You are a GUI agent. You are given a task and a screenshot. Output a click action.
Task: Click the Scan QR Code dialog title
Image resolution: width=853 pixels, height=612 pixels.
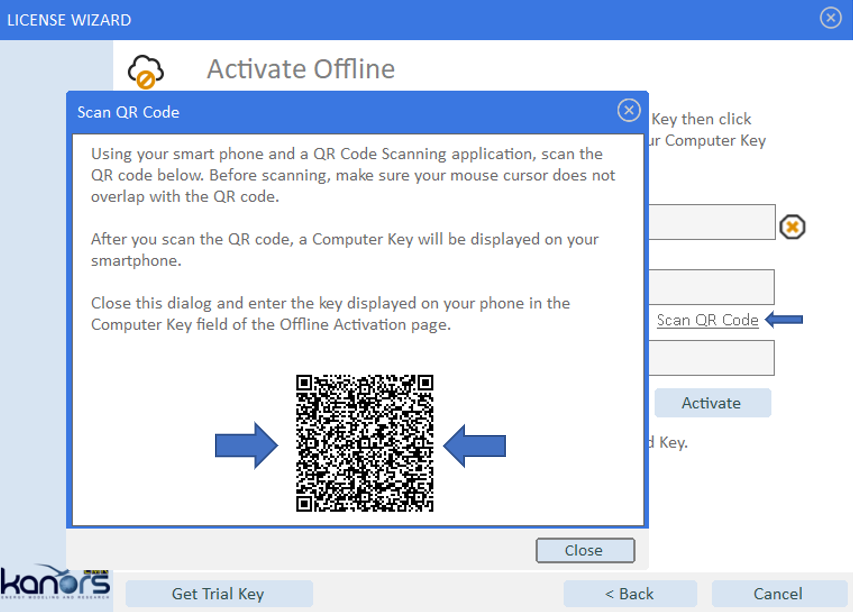point(128,112)
